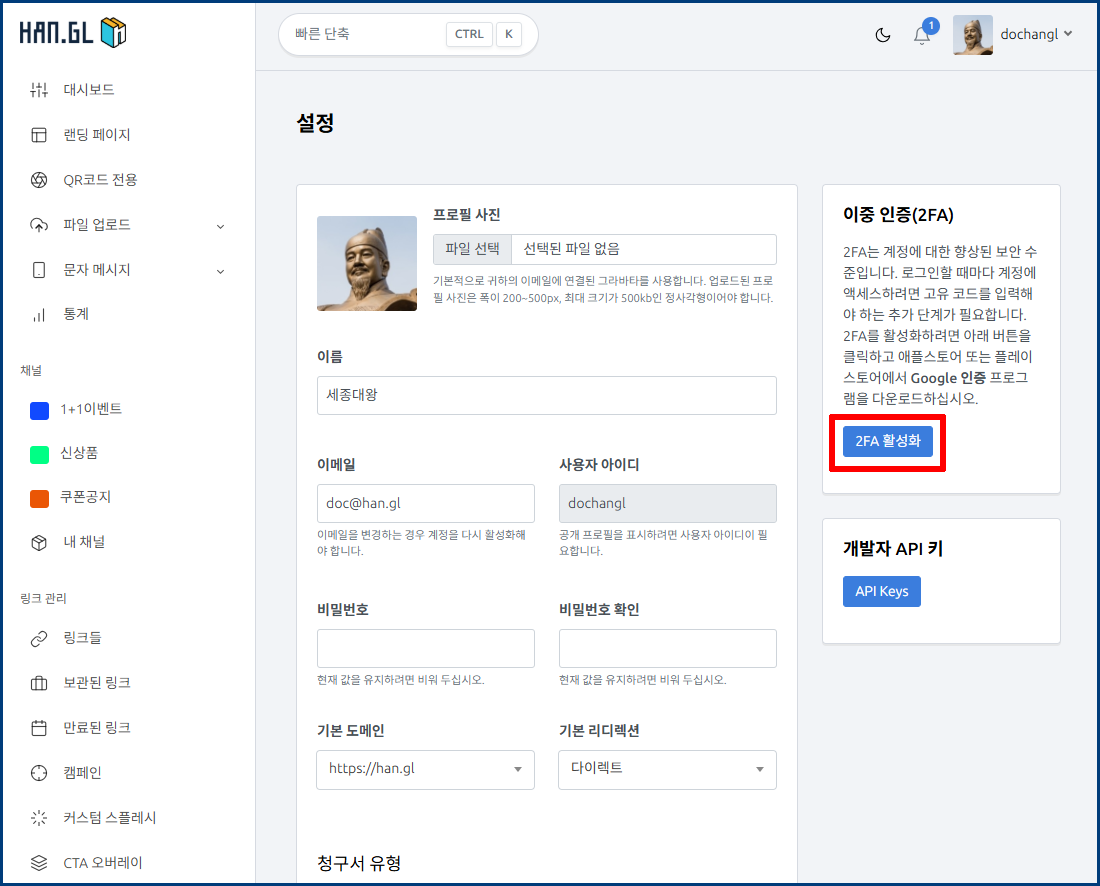
Task: Click the profile photo thumbnail
Action: click(x=367, y=263)
